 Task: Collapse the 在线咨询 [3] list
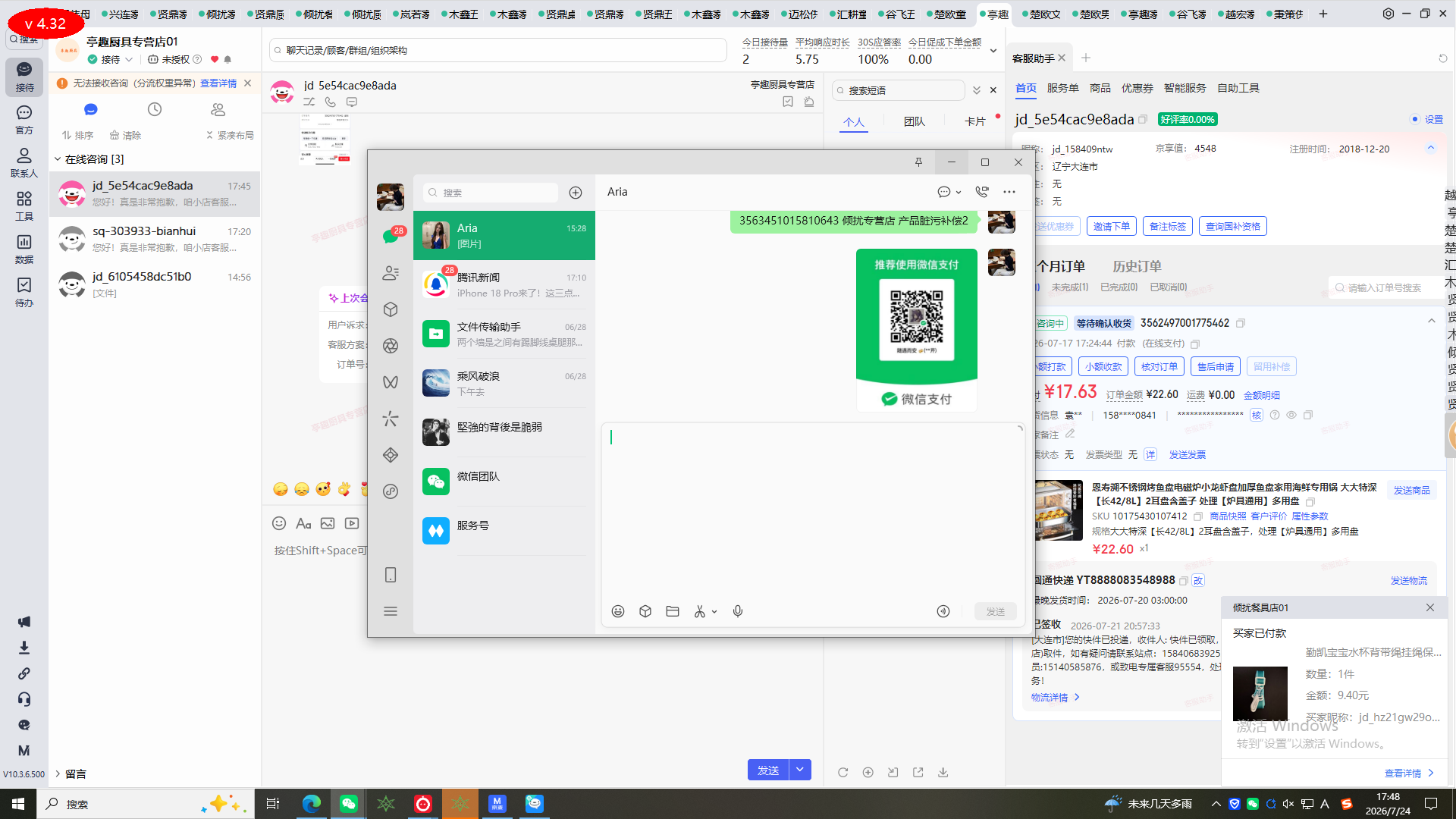pos(58,159)
